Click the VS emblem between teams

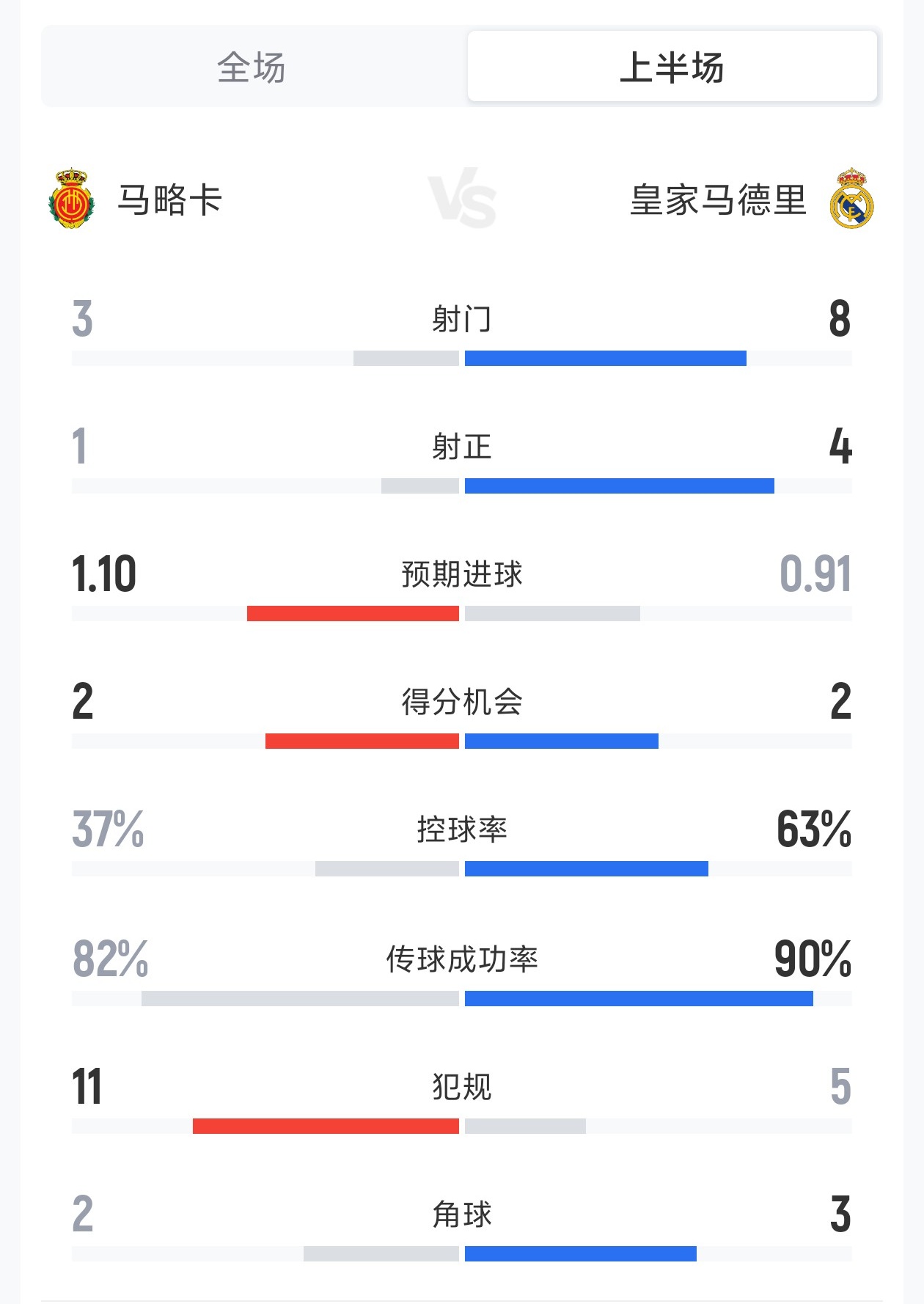click(x=462, y=198)
